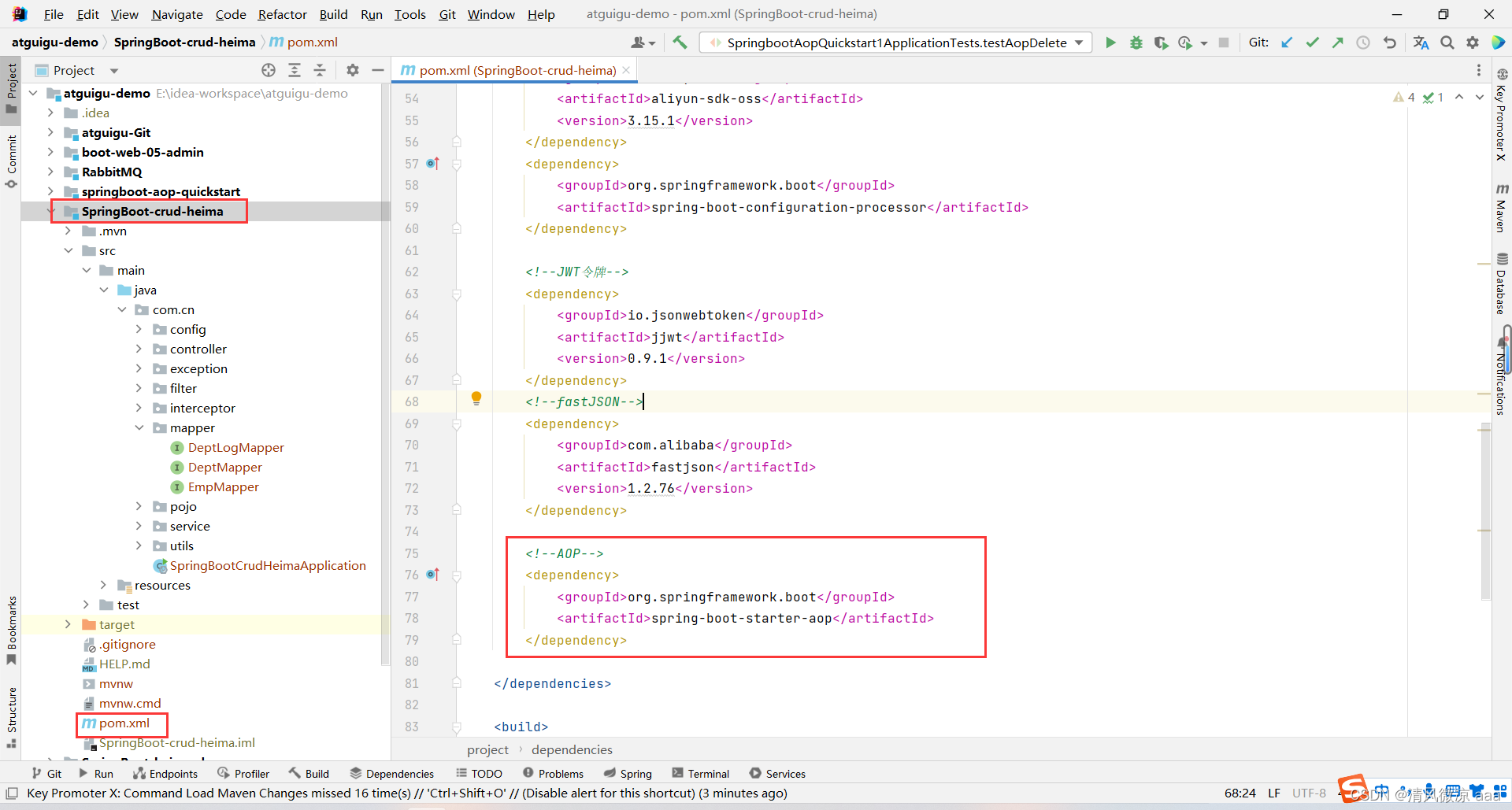This screenshot has height=810, width=1512.
Task: Click the gutter marker on line 76
Action: [432, 575]
